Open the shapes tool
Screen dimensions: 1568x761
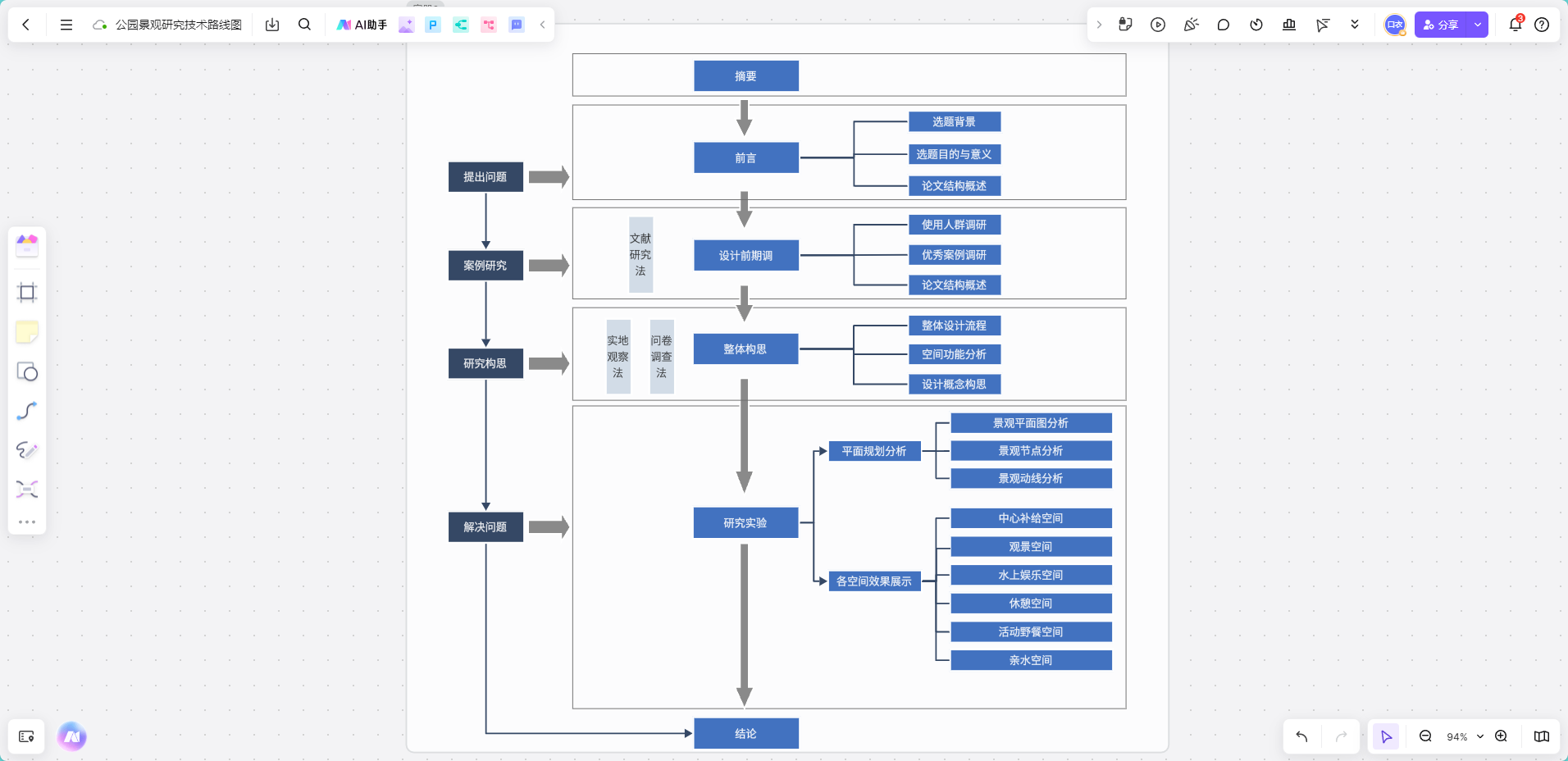[27, 371]
